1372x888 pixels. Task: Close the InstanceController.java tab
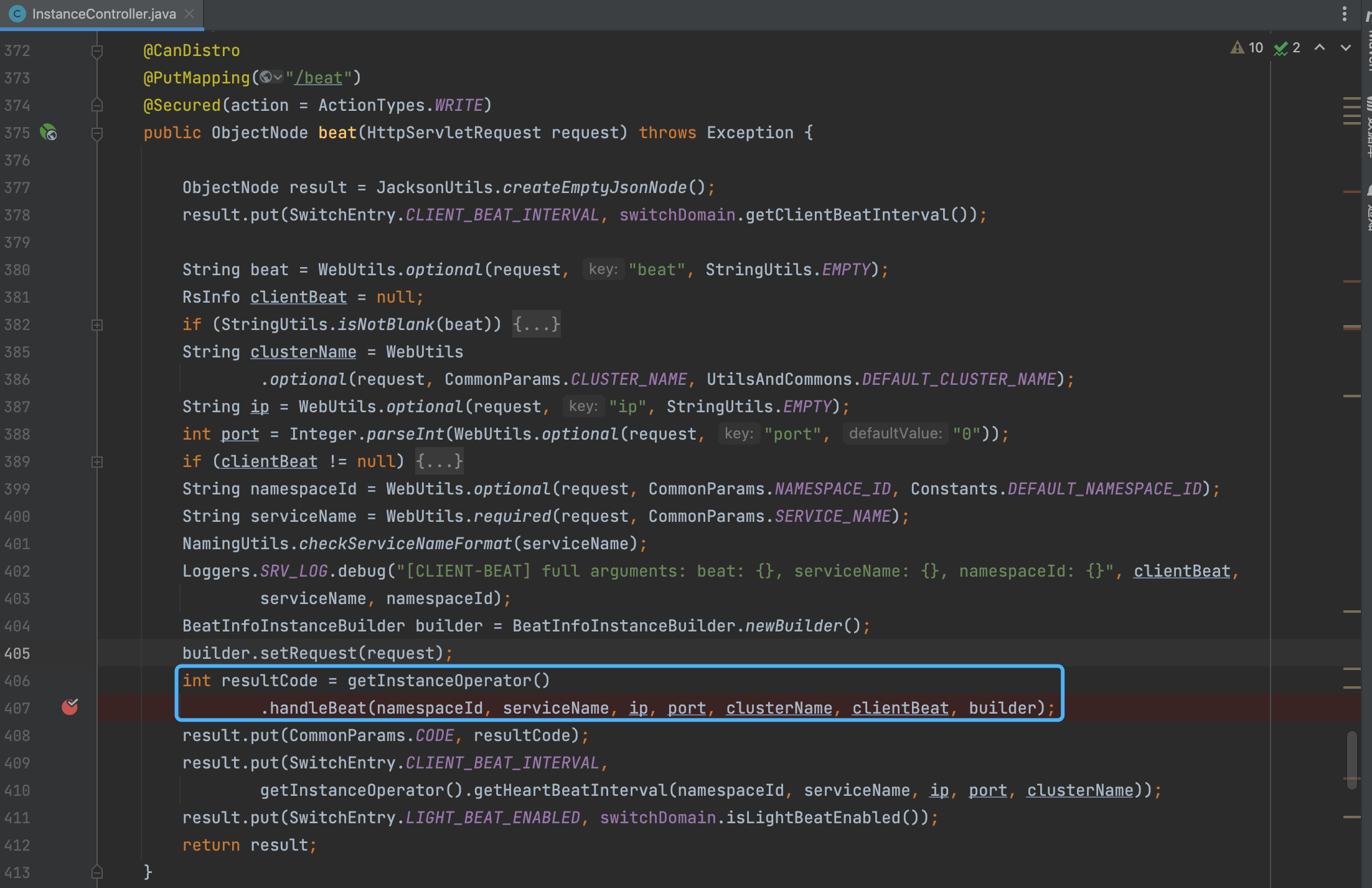pos(189,14)
